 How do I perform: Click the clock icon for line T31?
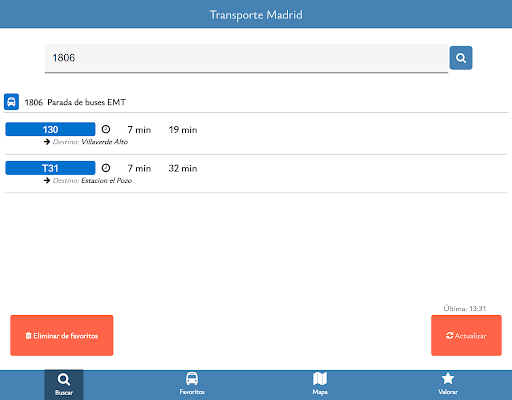point(106,168)
